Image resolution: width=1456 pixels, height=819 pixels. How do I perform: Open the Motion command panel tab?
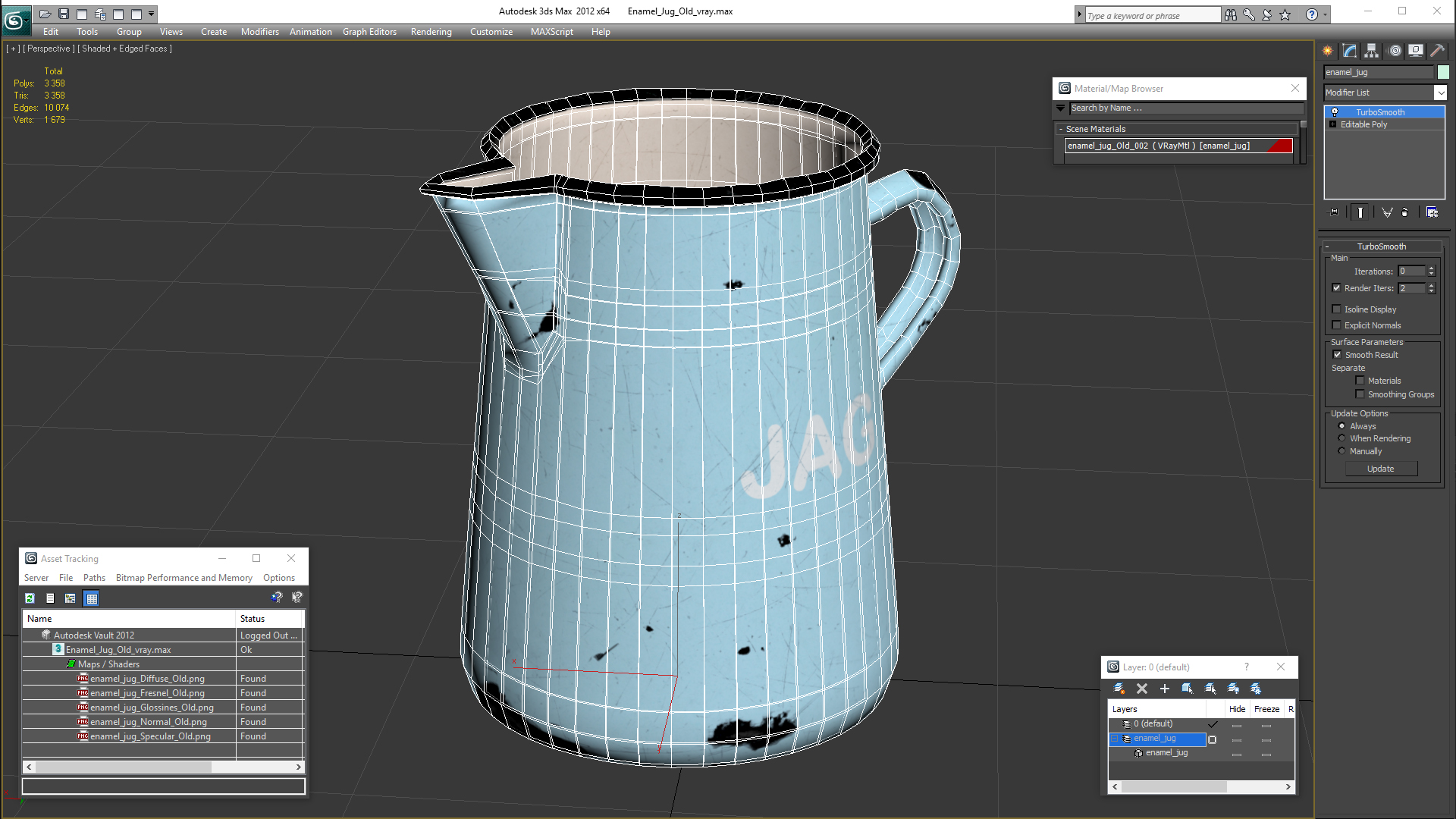coord(1395,51)
